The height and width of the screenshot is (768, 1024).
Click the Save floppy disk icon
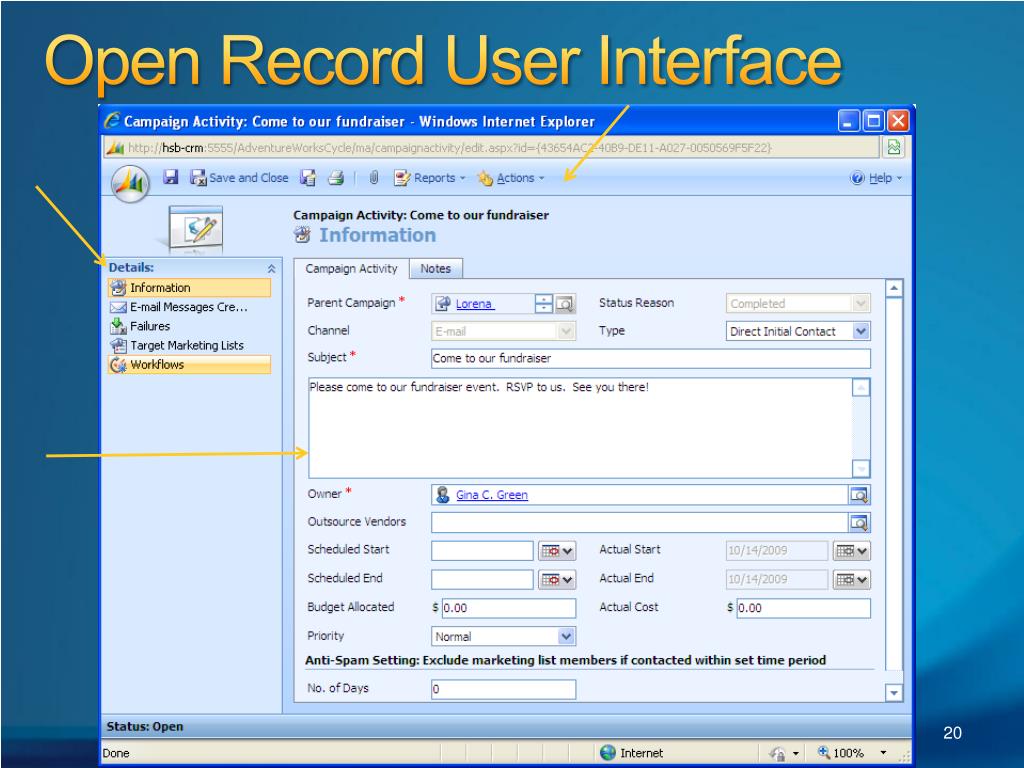(170, 177)
